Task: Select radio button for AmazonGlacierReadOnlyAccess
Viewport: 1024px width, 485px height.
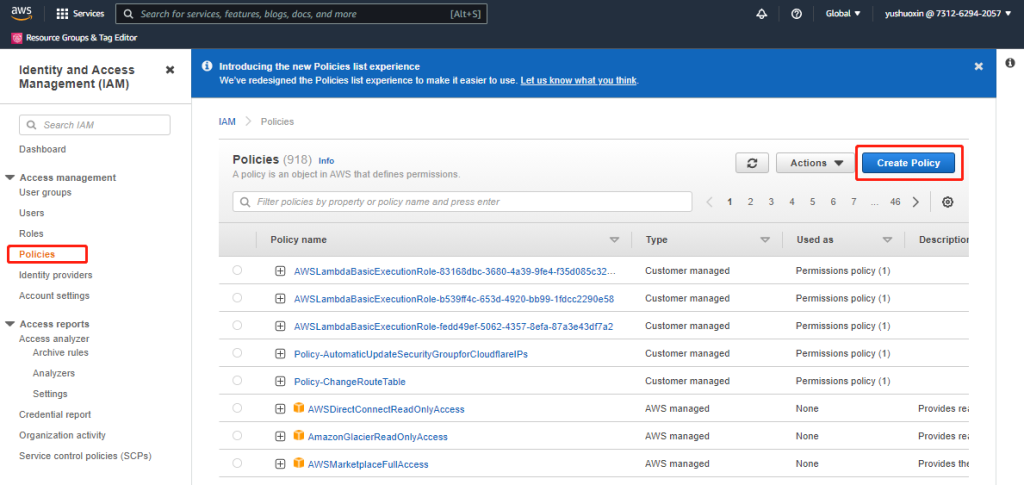Action: [x=237, y=436]
